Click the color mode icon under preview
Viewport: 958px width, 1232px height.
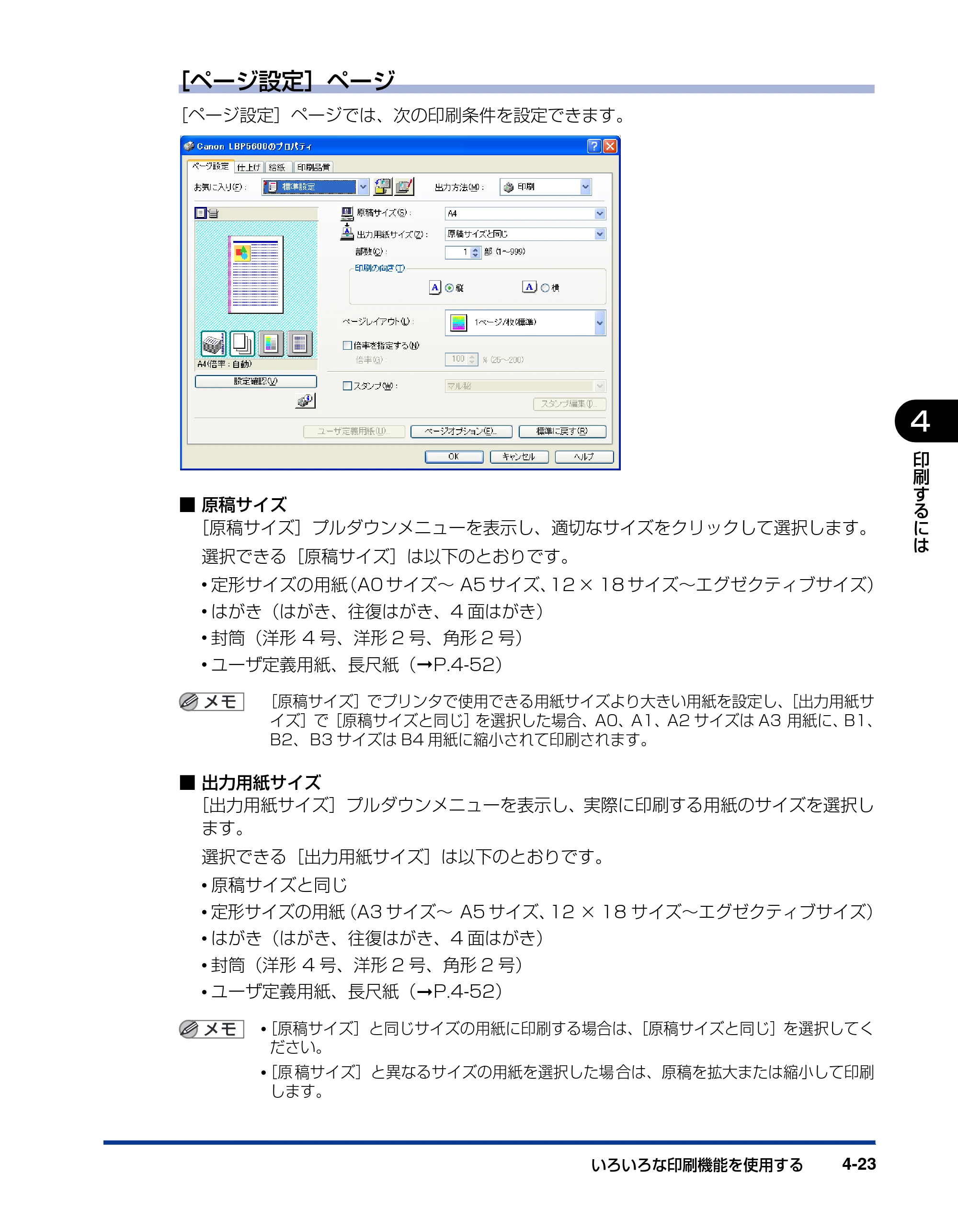[272, 343]
